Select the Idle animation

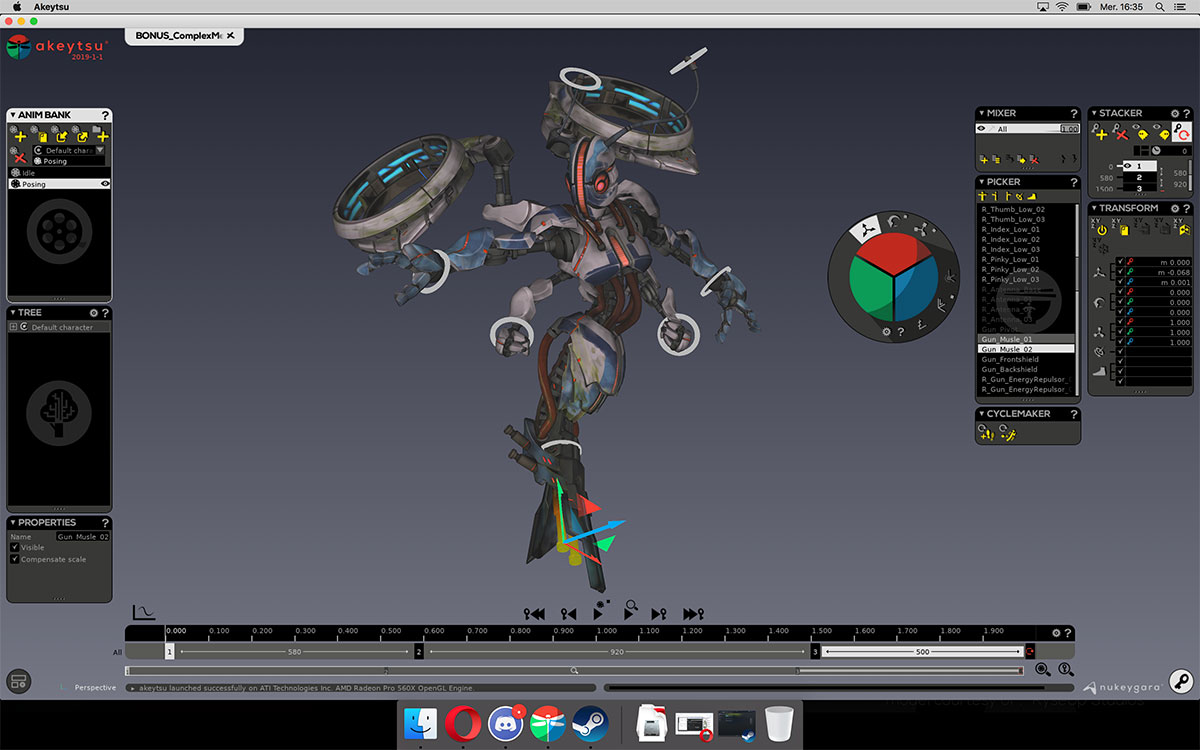click(60, 173)
